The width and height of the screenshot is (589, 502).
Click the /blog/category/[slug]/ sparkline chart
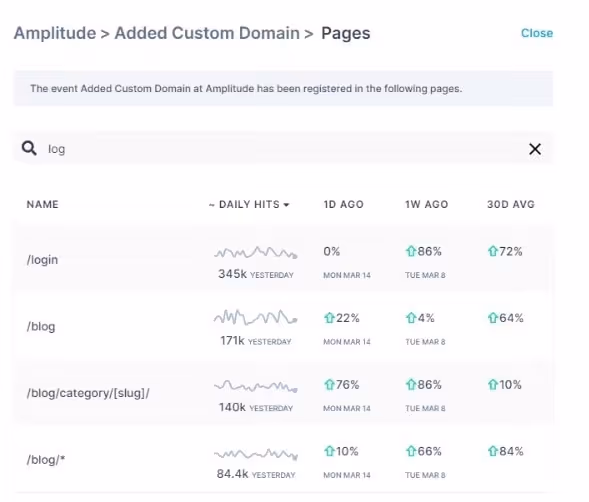pos(256,386)
